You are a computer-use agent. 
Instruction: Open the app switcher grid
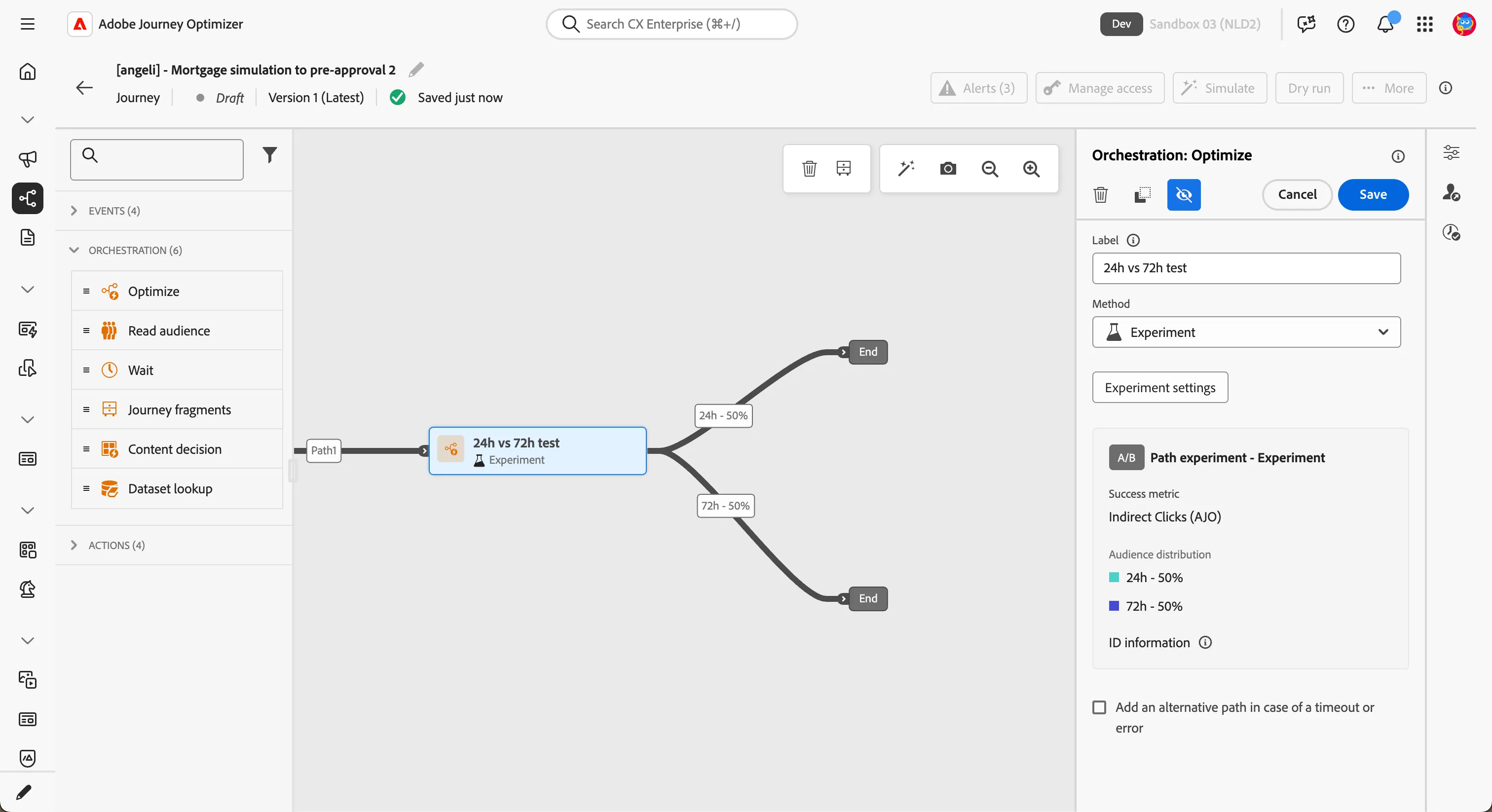pos(1425,24)
